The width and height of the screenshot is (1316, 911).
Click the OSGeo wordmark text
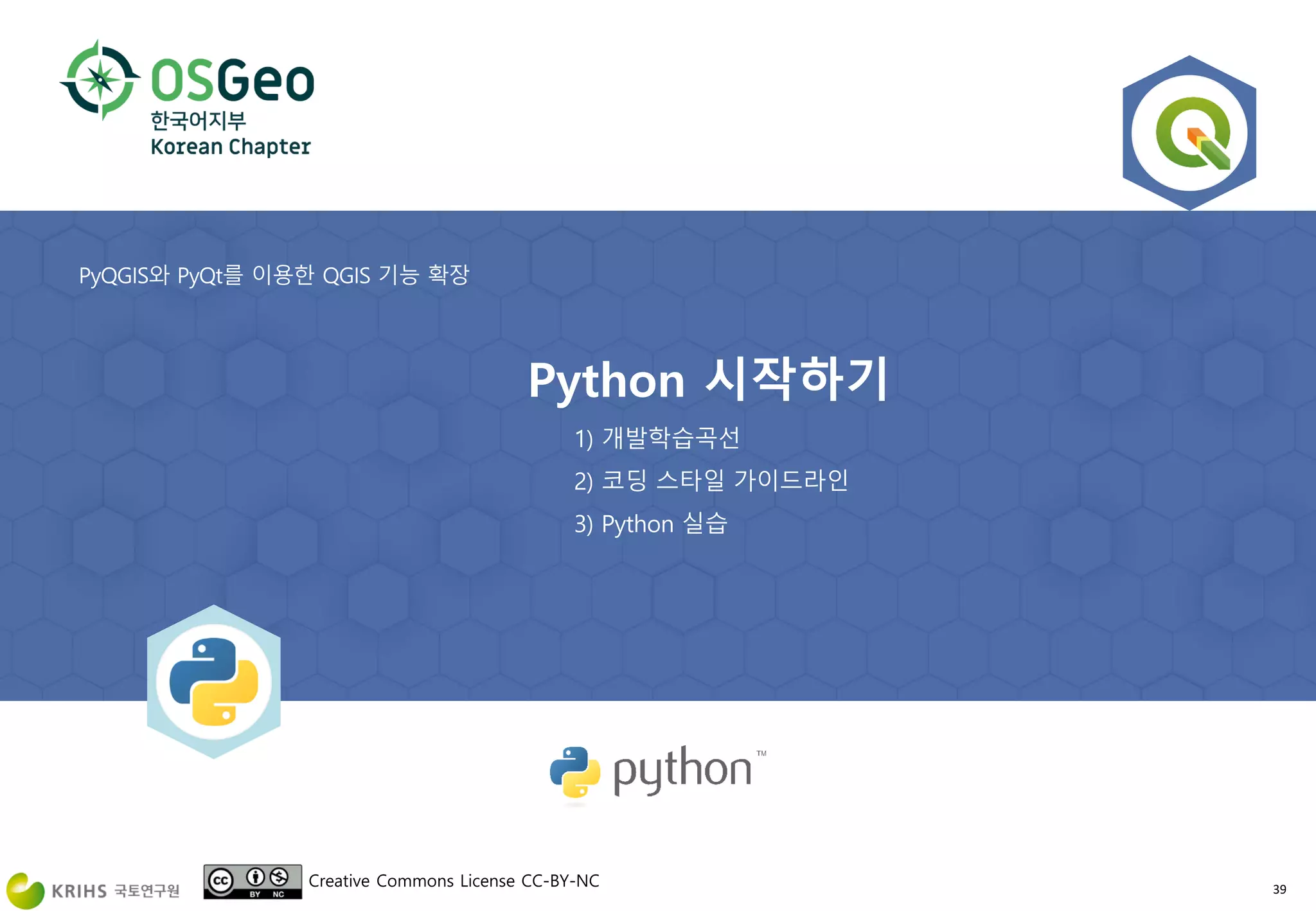232,81
